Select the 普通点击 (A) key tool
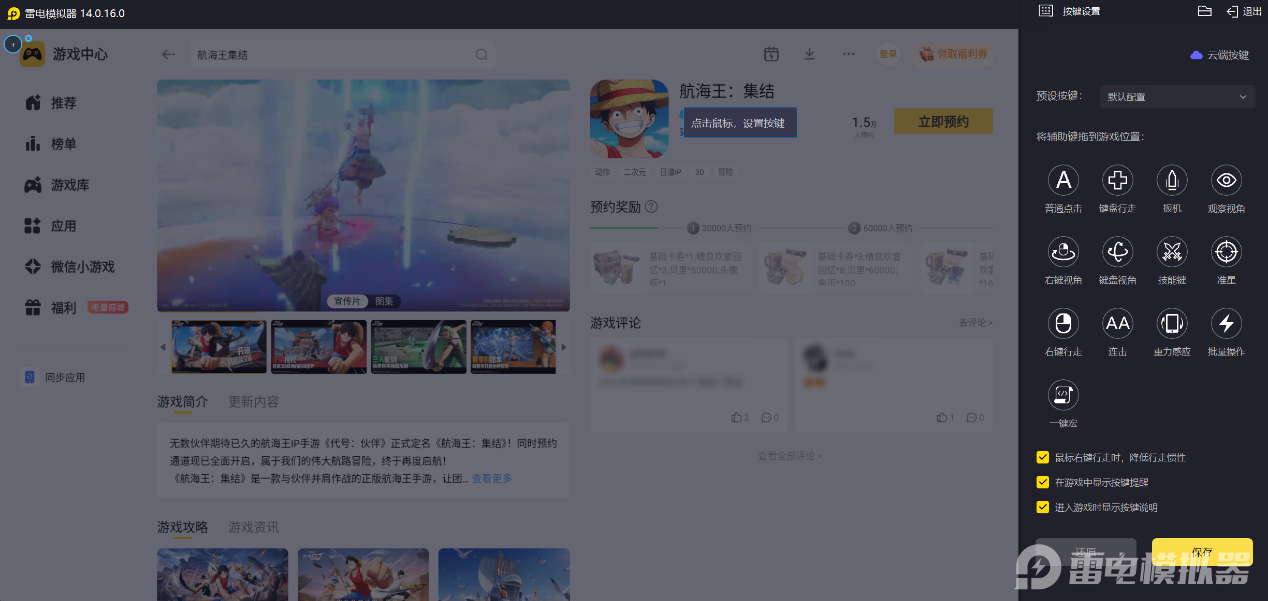 click(x=1063, y=181)
